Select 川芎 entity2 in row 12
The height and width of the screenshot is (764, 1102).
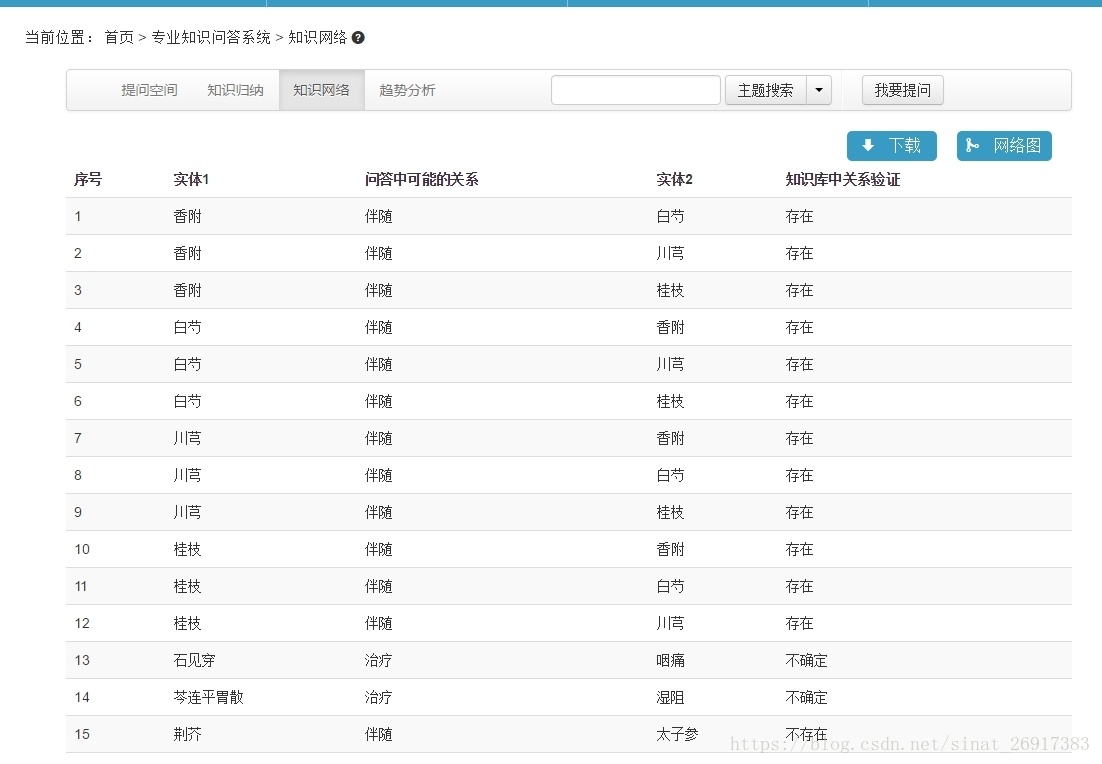[x=670, y=623]
